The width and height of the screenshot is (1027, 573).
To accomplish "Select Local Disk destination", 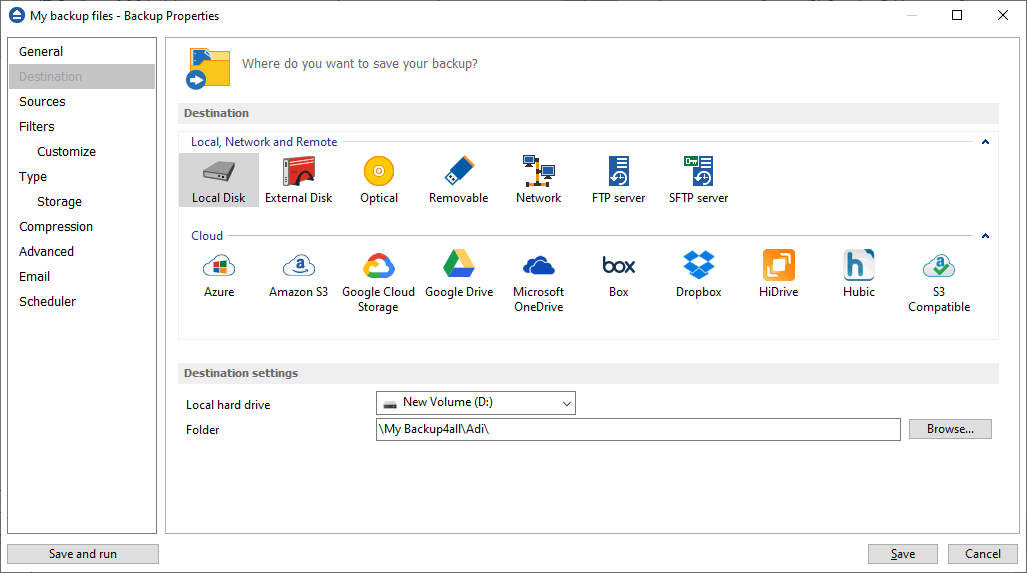I will pyautogui.click(x=219, y=180).
